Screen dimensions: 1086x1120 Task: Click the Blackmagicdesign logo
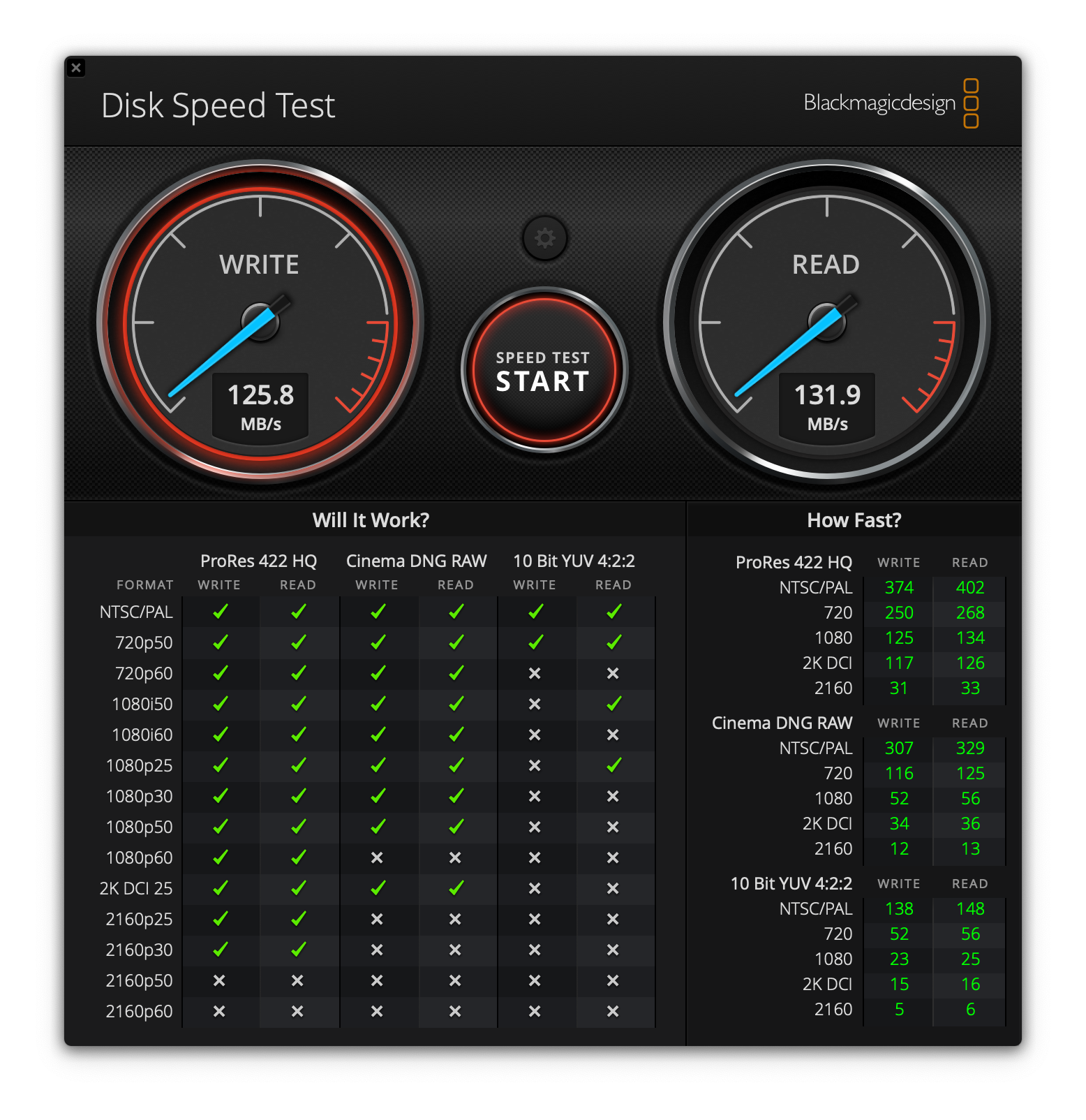click(x=891, y=103)
